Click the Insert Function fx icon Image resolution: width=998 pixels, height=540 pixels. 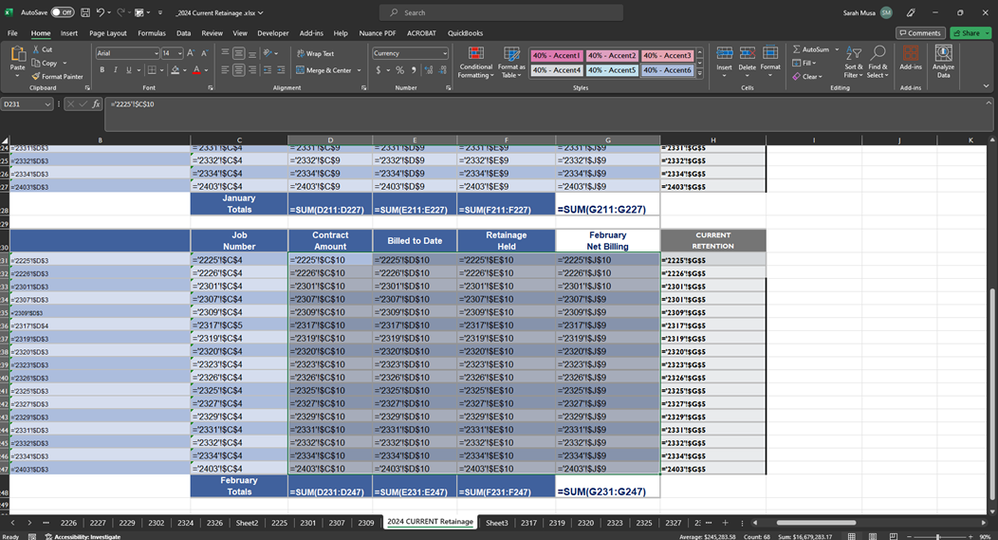click(96, 104)
